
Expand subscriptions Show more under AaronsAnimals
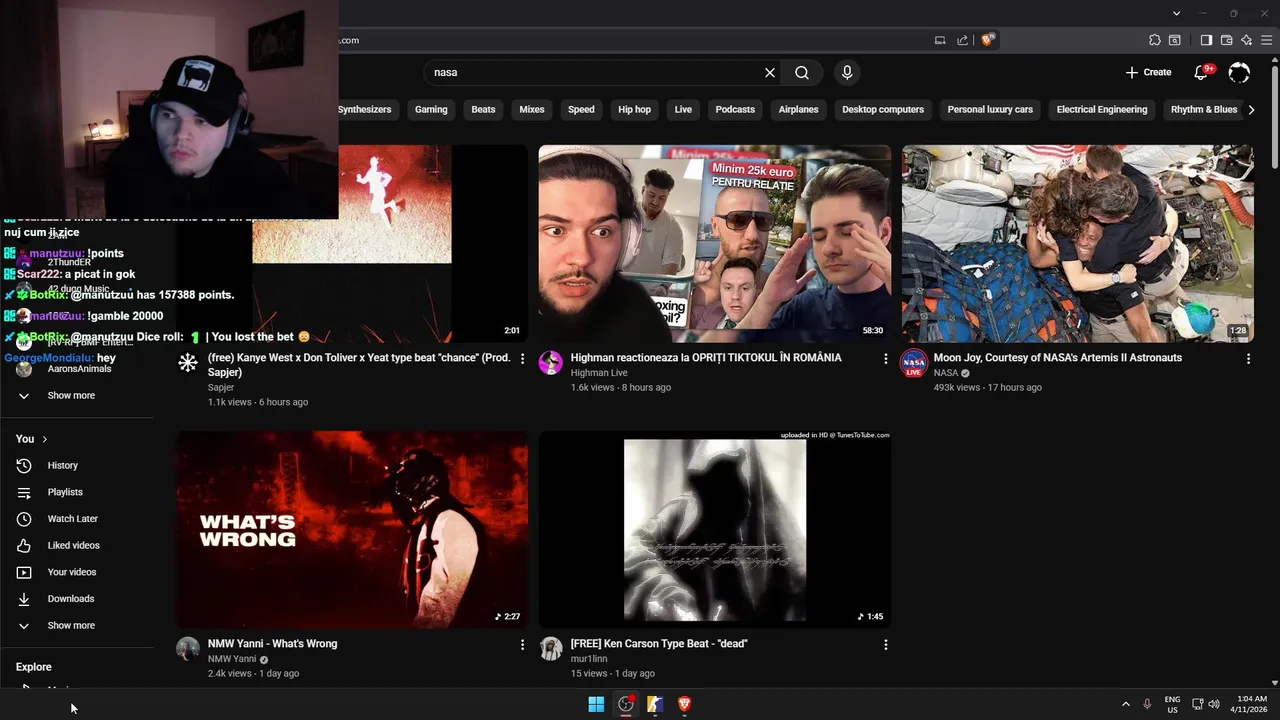point(70,395)
